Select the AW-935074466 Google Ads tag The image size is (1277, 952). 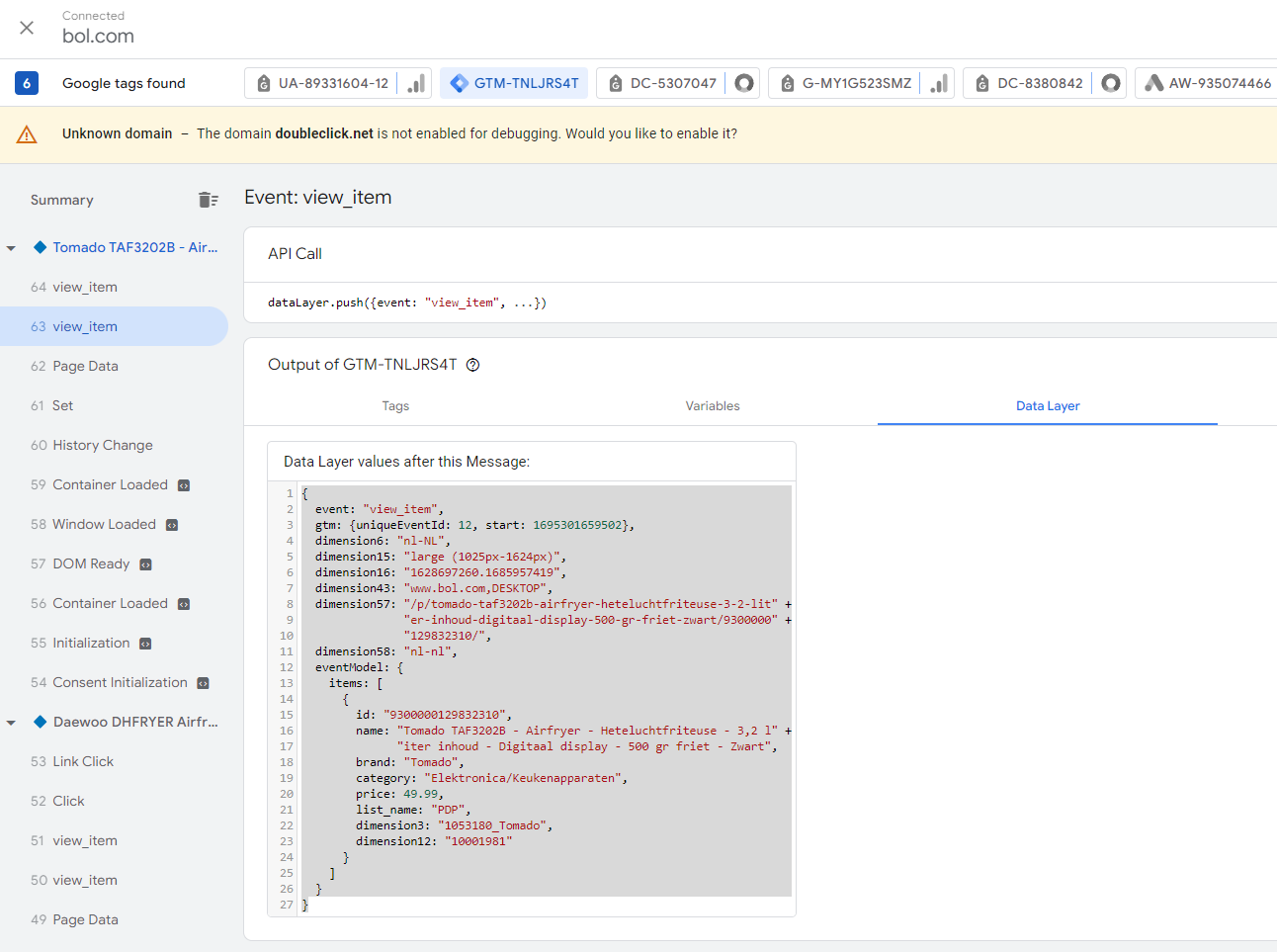(x=1208, y=83)
